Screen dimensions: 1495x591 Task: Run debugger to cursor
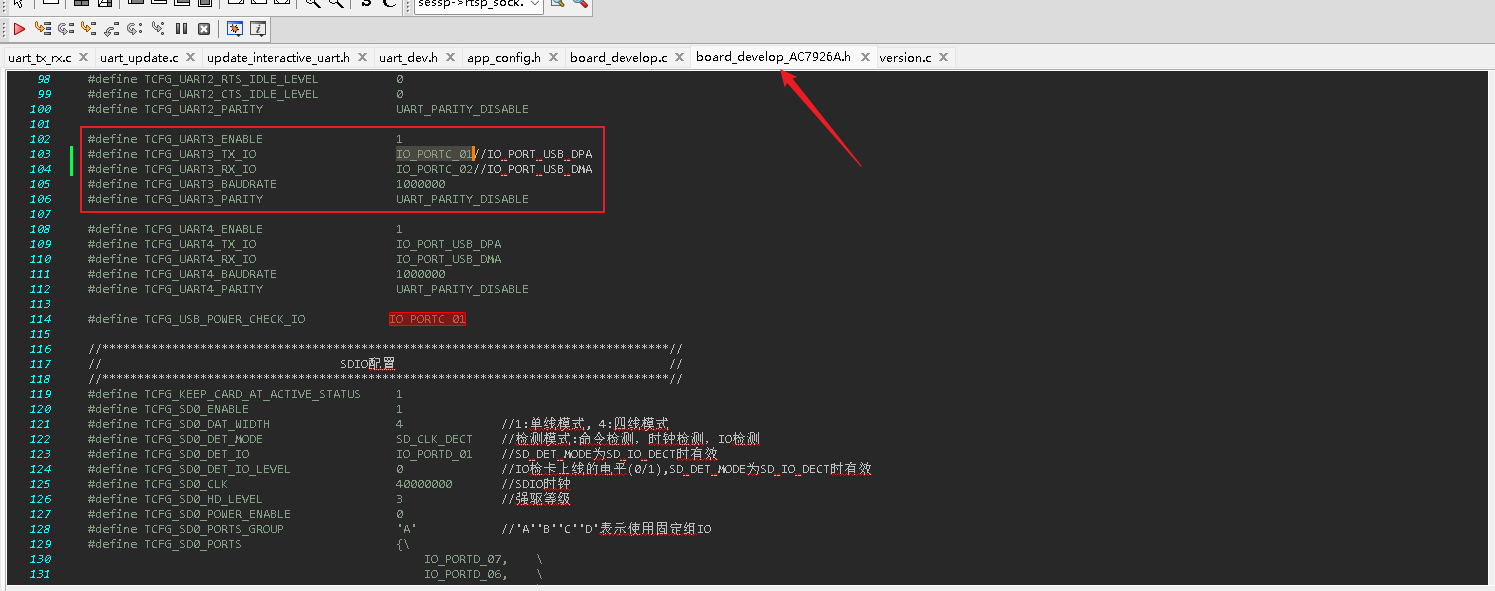[x=43, y=29]
